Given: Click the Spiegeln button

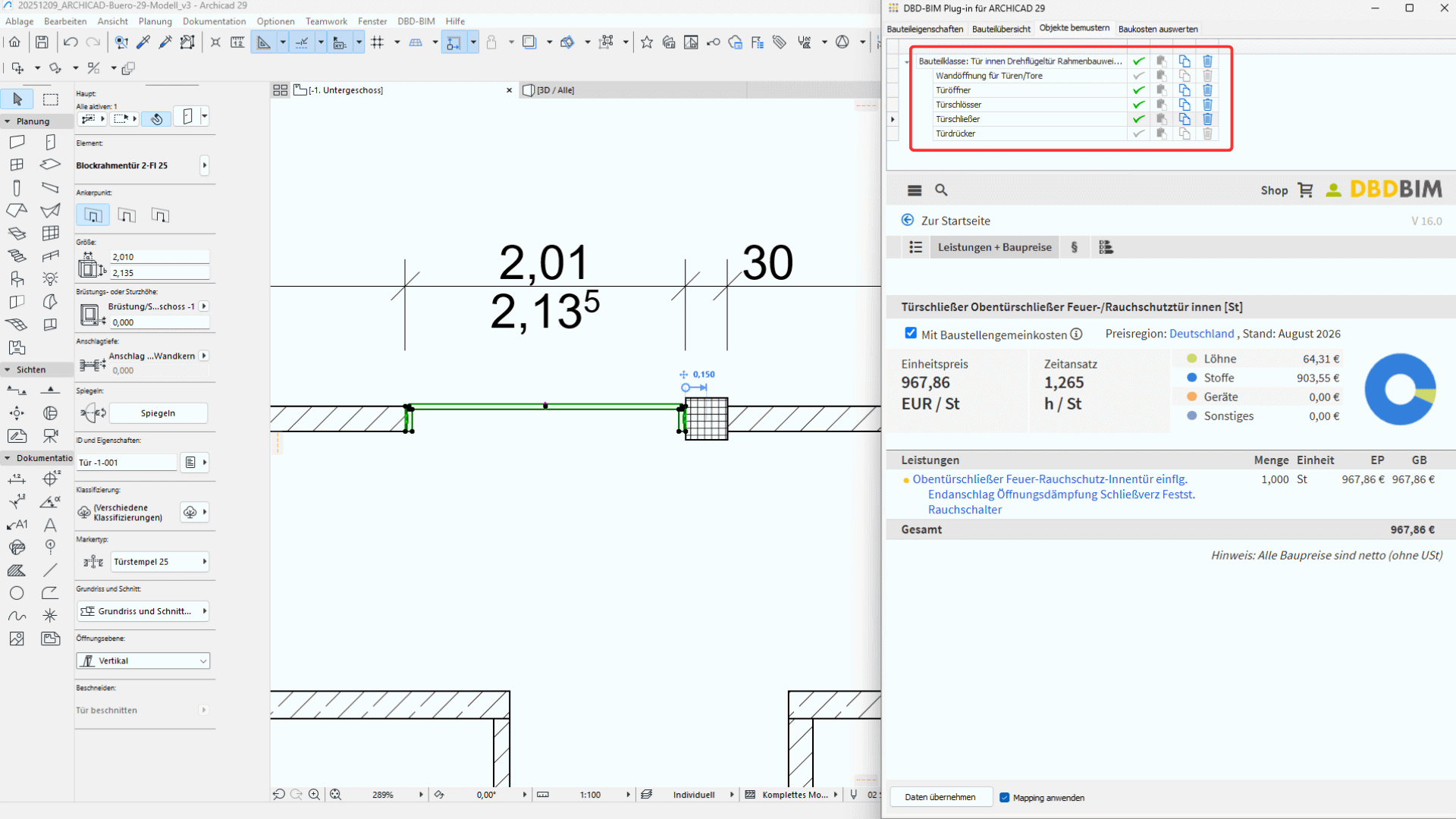Looking at the screenshot, I should (x=158, y=413).
